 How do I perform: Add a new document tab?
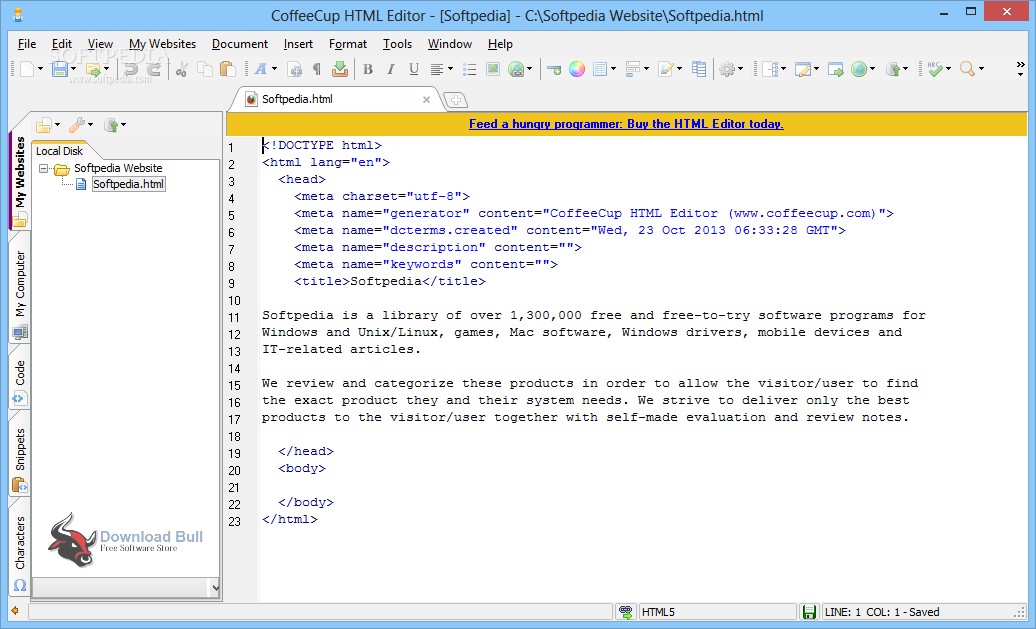coord(456,100)
